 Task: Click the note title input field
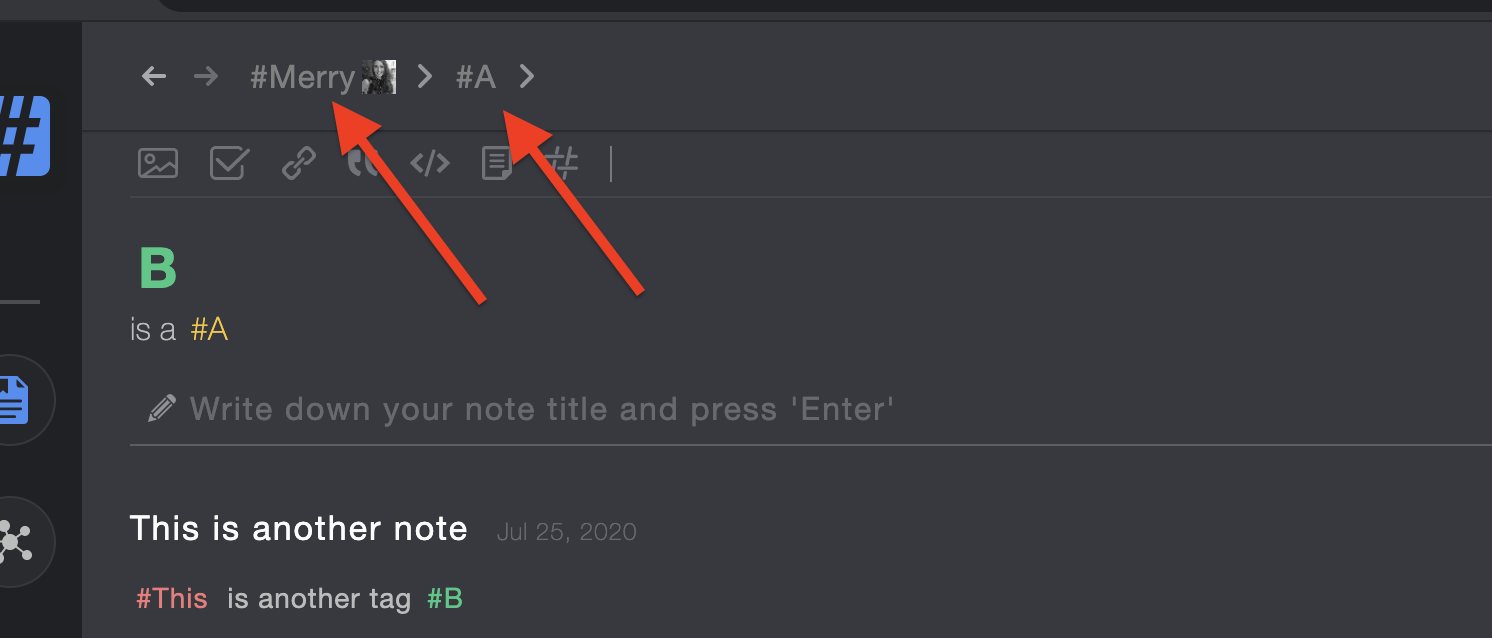pyautogui.click(x=810, y=409)
